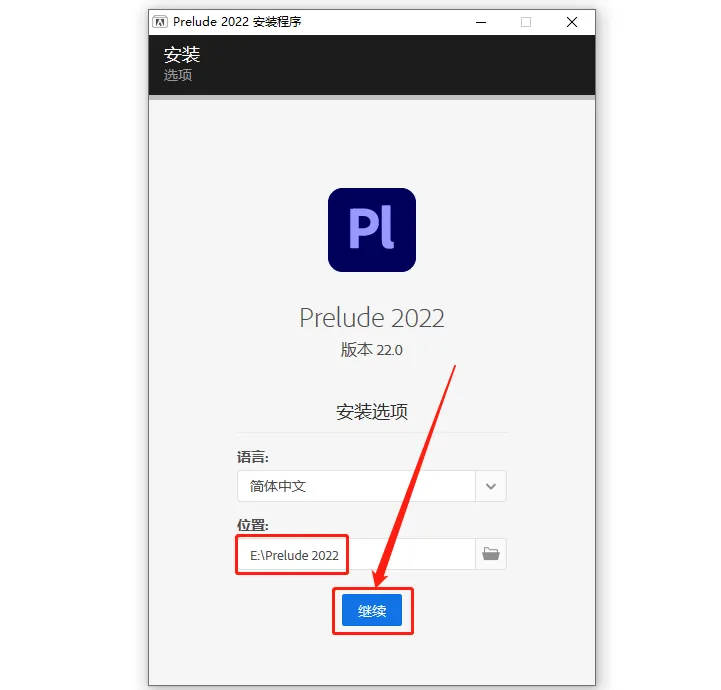Image resolution: width=721 pixels, height=690 pixels.
Task: Click the 安装选项 section heading
Action: tap(372, 412)
